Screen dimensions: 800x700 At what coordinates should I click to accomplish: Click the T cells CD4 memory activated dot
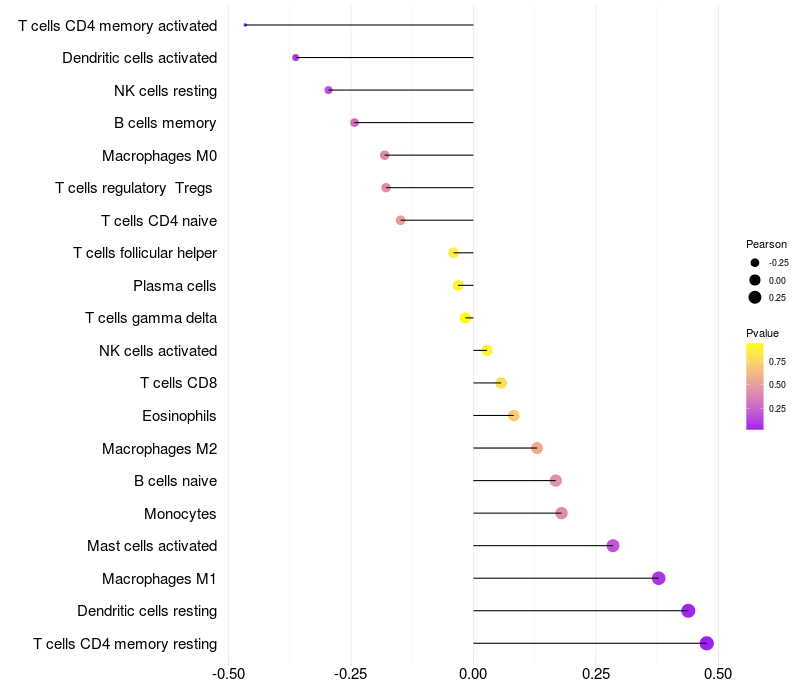245,25
